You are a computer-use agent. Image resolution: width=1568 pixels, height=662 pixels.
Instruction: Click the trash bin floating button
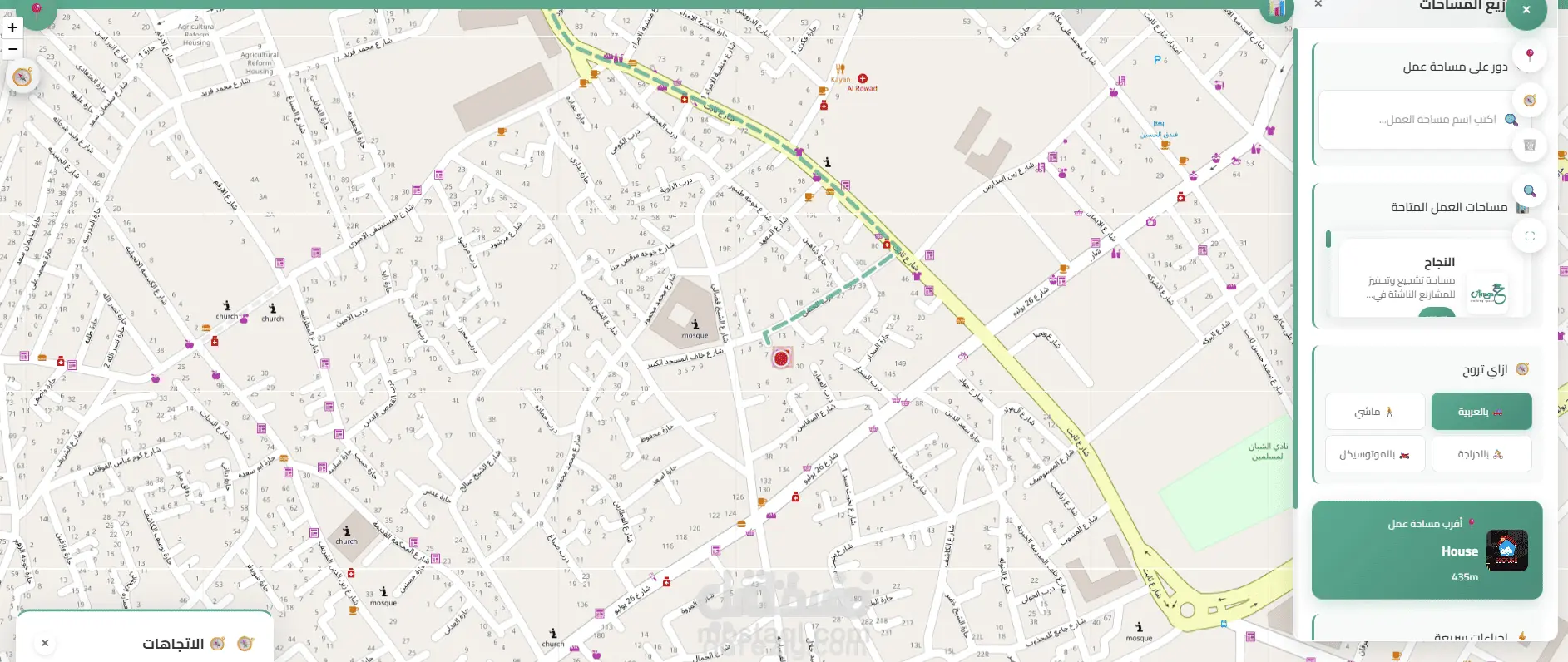click(x=1529, y=146)
